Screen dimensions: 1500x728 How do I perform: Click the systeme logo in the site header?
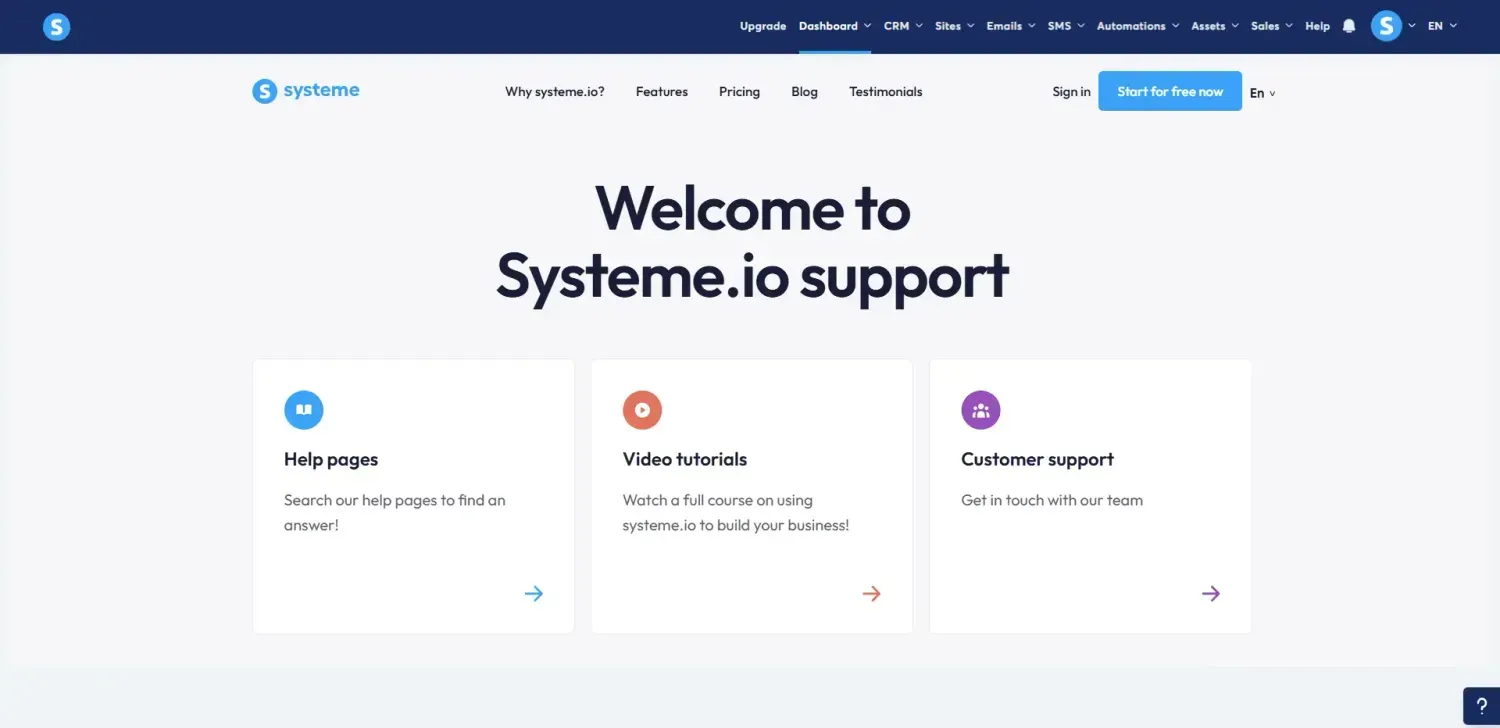[306, 91]
